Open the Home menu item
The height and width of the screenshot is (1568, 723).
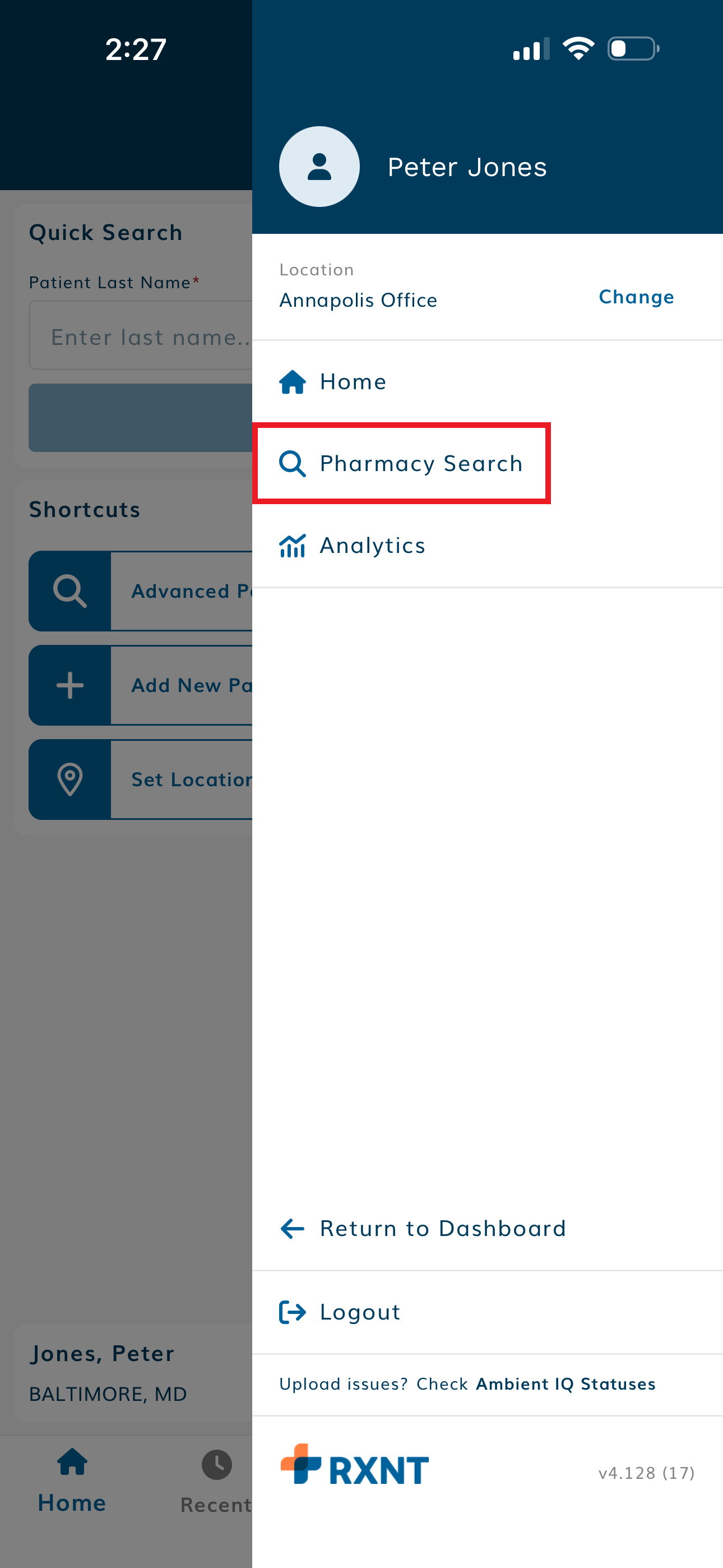pyautogui.click(x=353, y=382)
